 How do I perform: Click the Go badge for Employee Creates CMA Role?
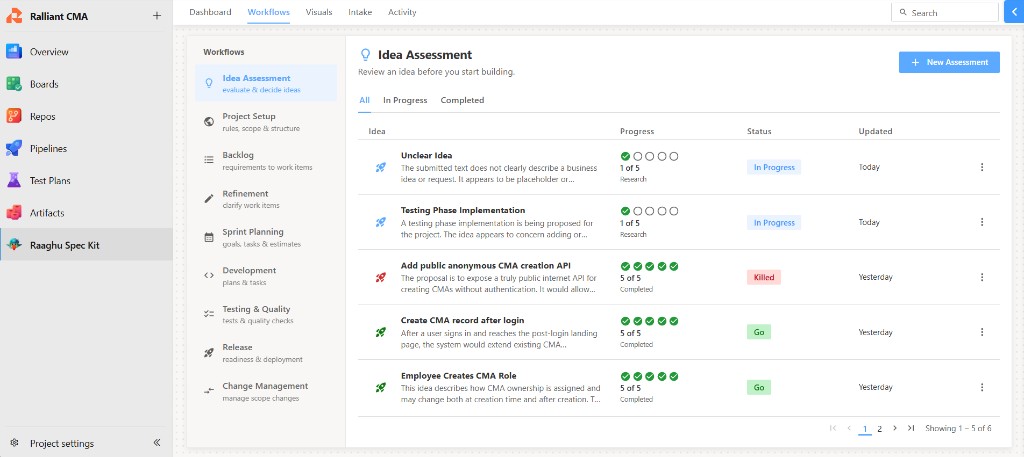pos(759,387)
